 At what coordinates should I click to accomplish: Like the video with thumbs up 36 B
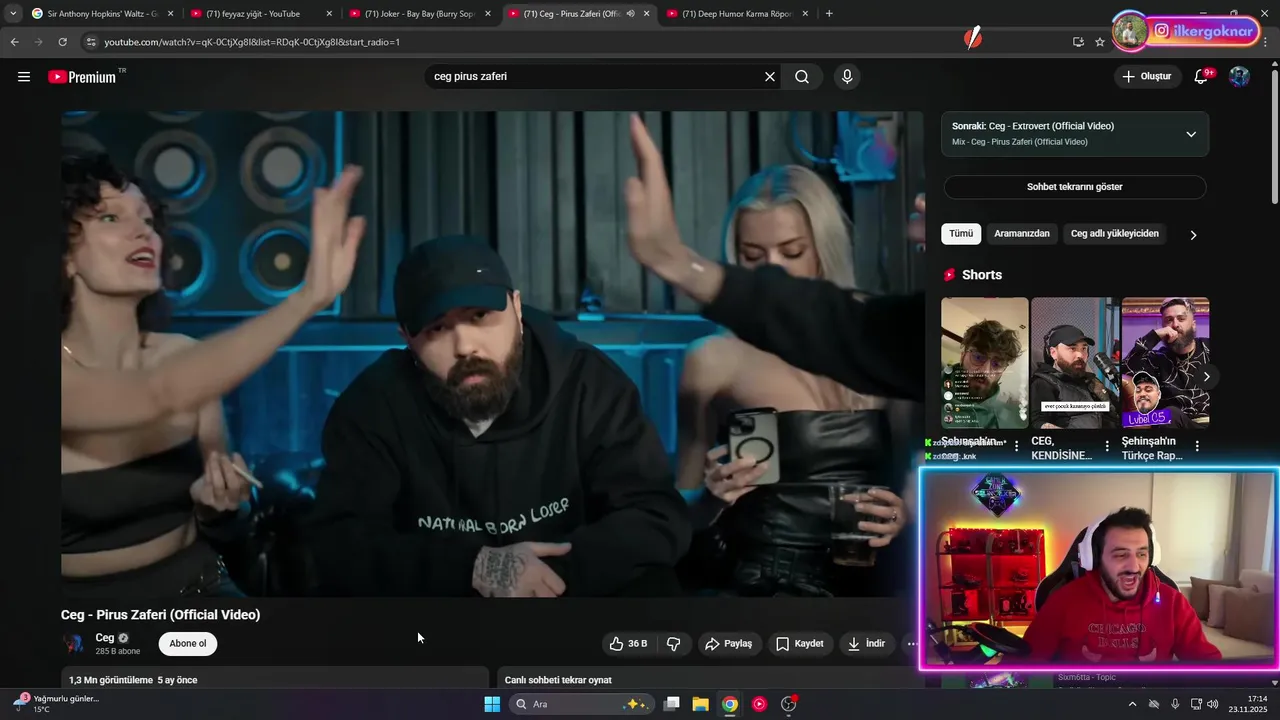click(629, 644)
